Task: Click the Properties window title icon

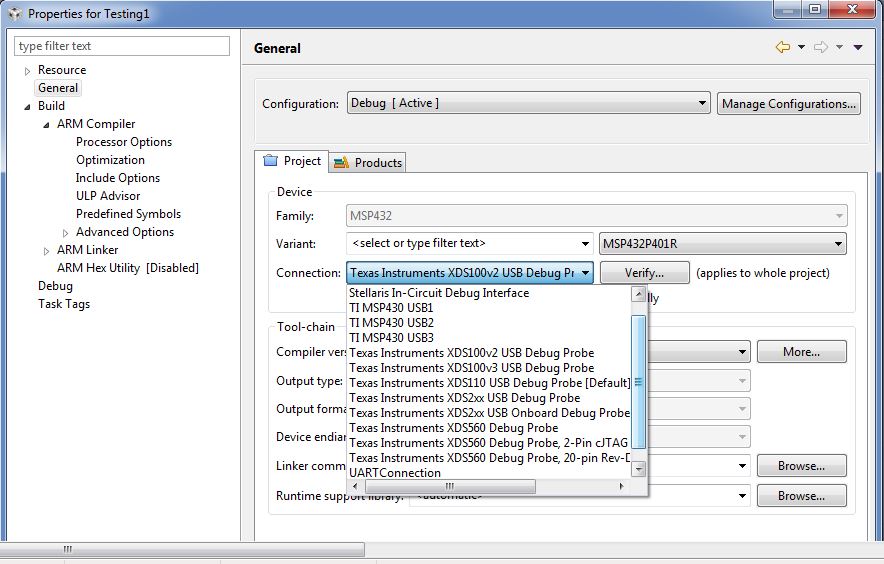Action: [15, 14]
